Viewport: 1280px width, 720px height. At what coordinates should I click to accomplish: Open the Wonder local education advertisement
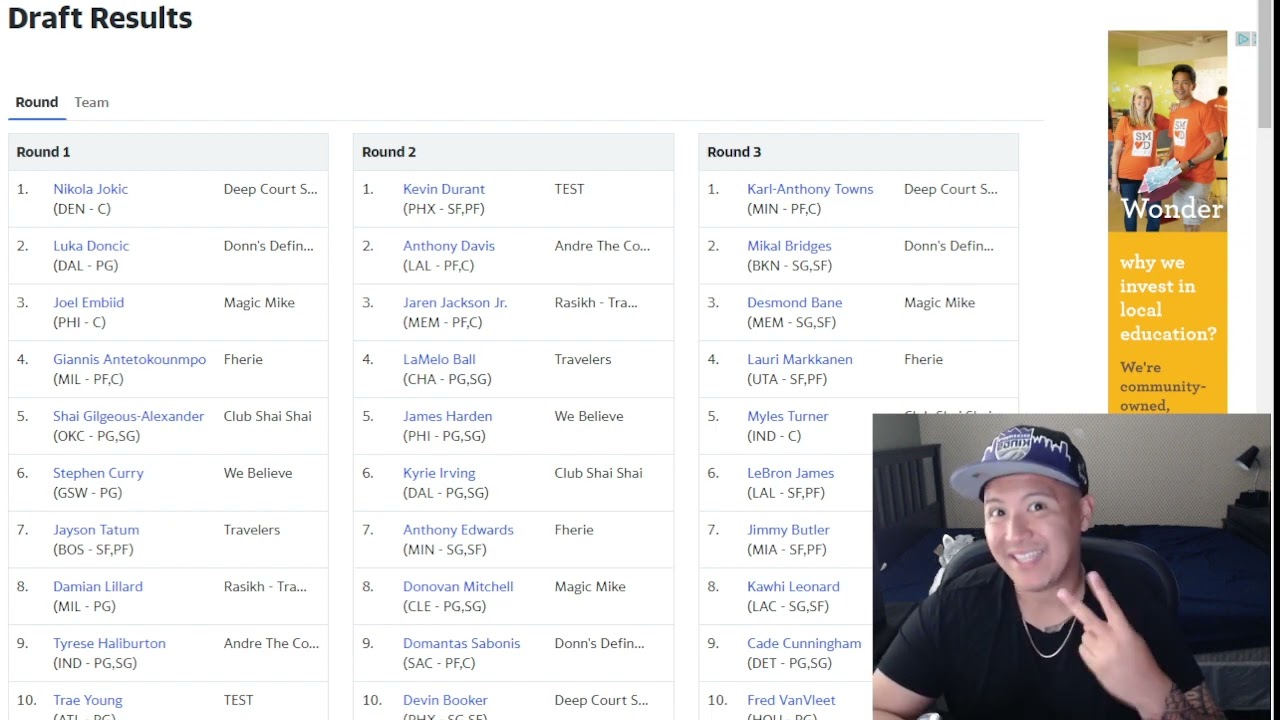point(1167,222)
